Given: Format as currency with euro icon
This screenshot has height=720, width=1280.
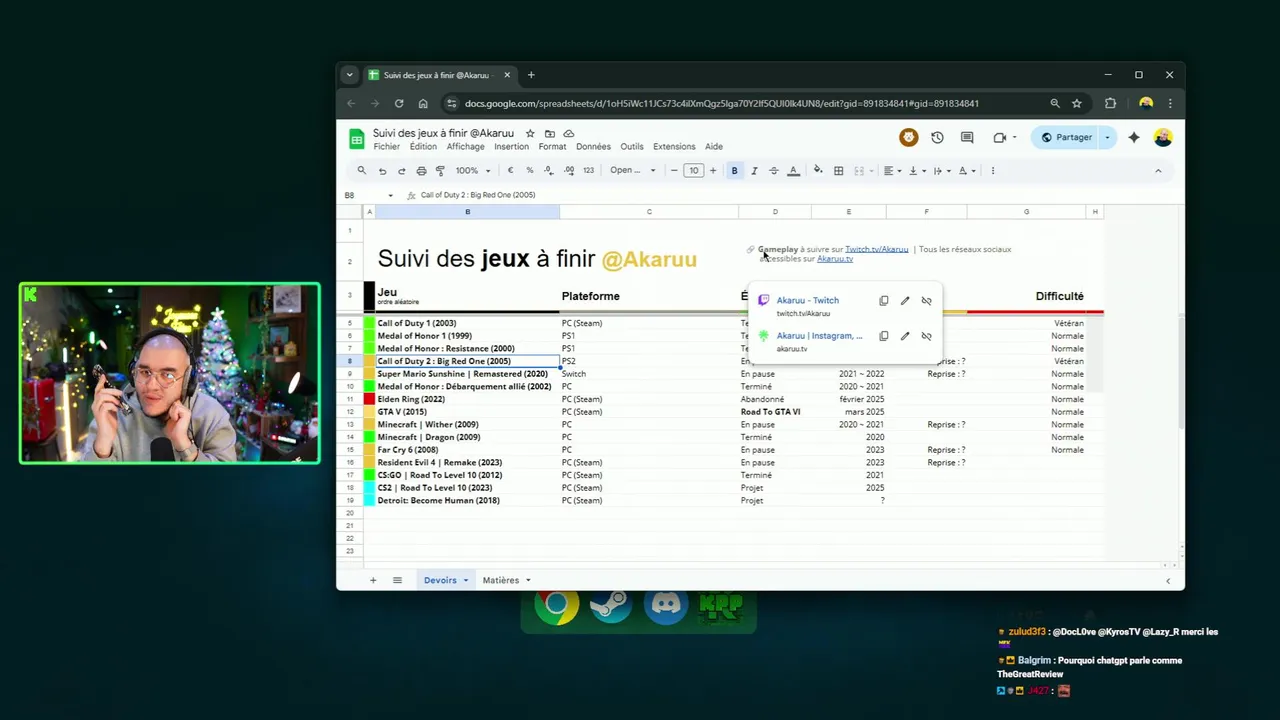Looking at the screenshot, I should [x=510, y=171].
